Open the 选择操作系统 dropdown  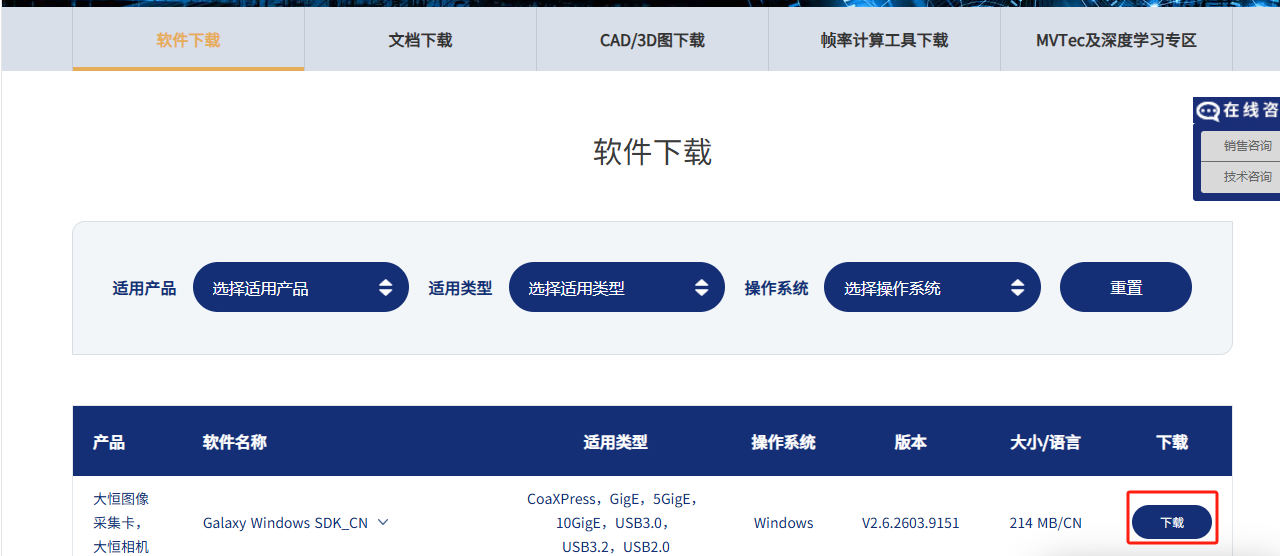point(932,287)
